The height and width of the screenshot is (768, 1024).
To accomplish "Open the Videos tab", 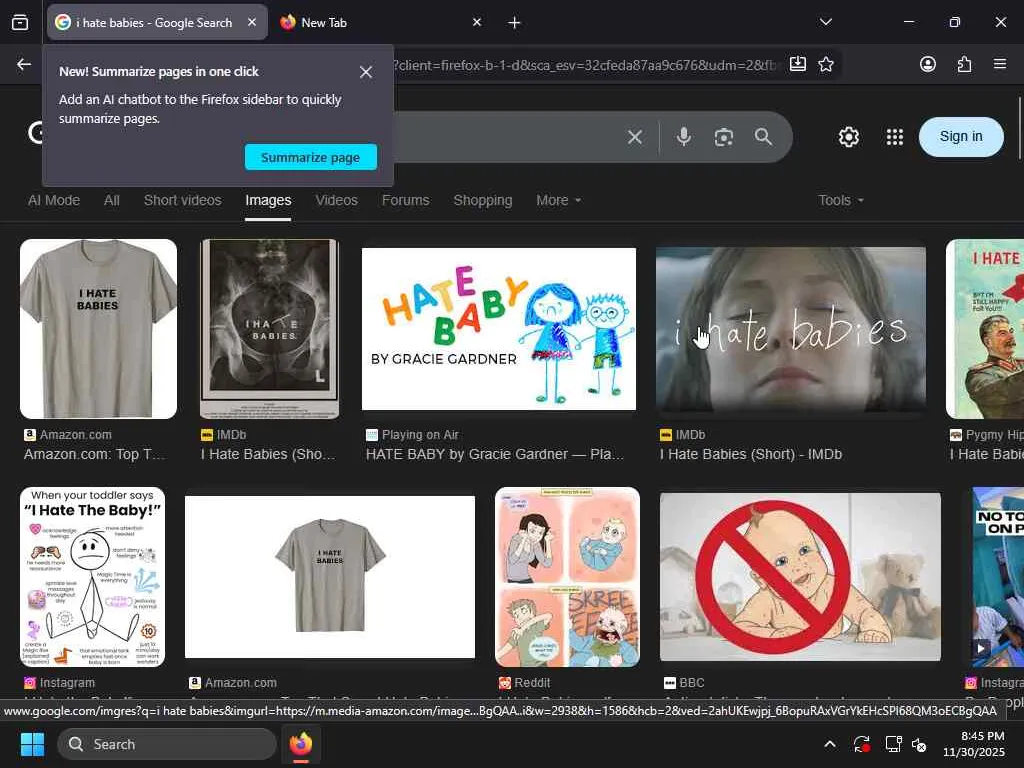I will [336, 200].
